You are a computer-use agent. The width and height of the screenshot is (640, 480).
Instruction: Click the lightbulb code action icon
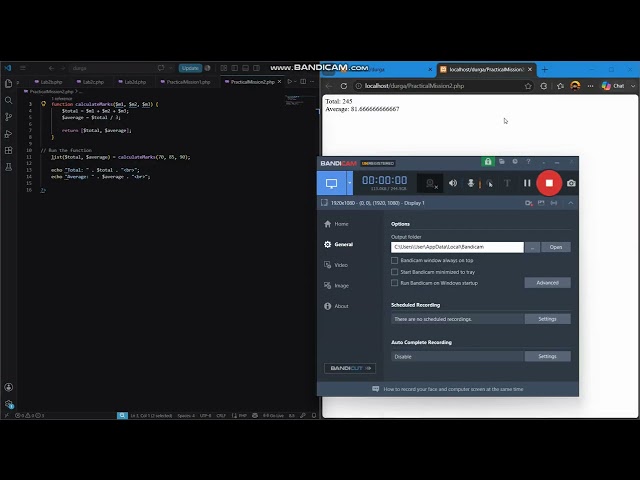pyautogui.click(x=44, y=104)
